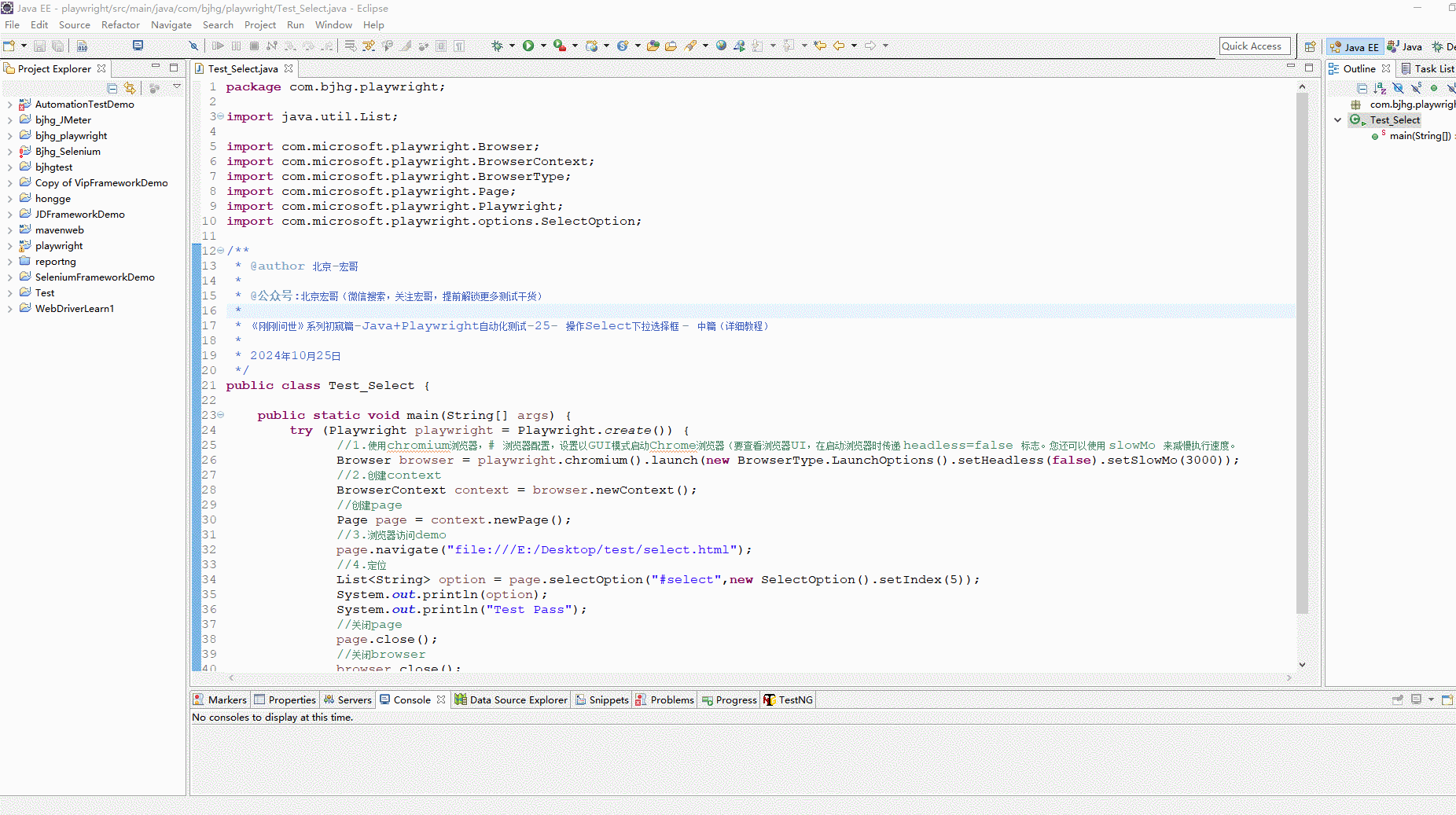Select the Java EE perspective button
This screenshot has height=815, width=1456.
1354,46
